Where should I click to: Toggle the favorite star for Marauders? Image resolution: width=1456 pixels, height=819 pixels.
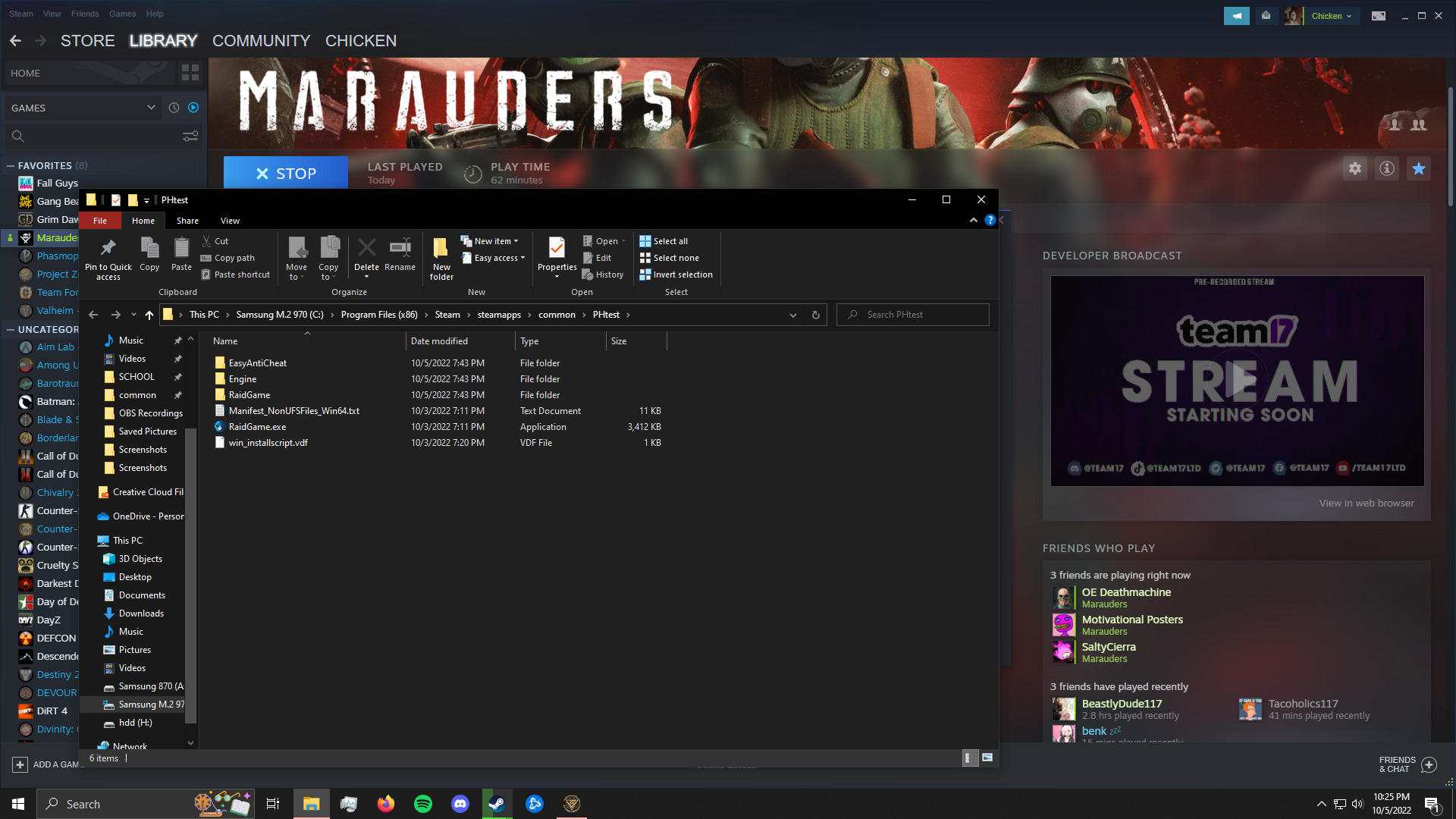[x=1418, y=168]
